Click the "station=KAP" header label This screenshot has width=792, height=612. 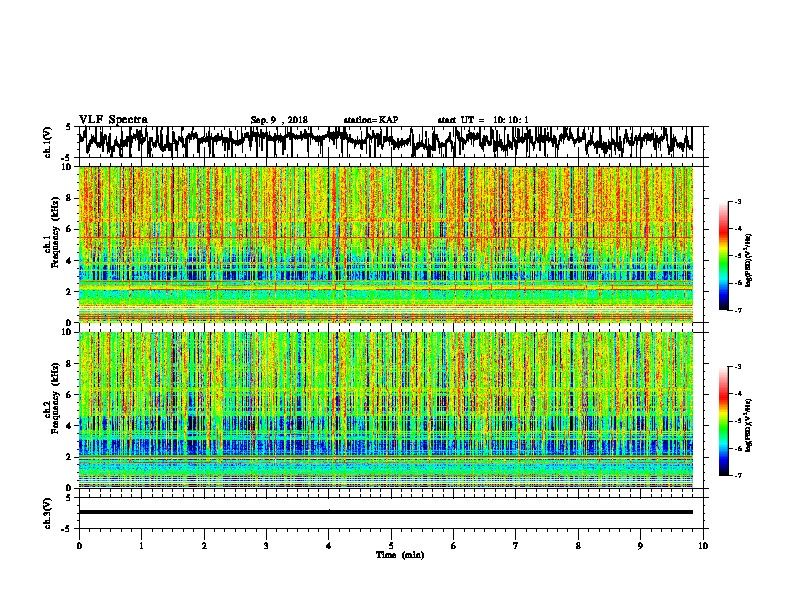pos(371,120)
